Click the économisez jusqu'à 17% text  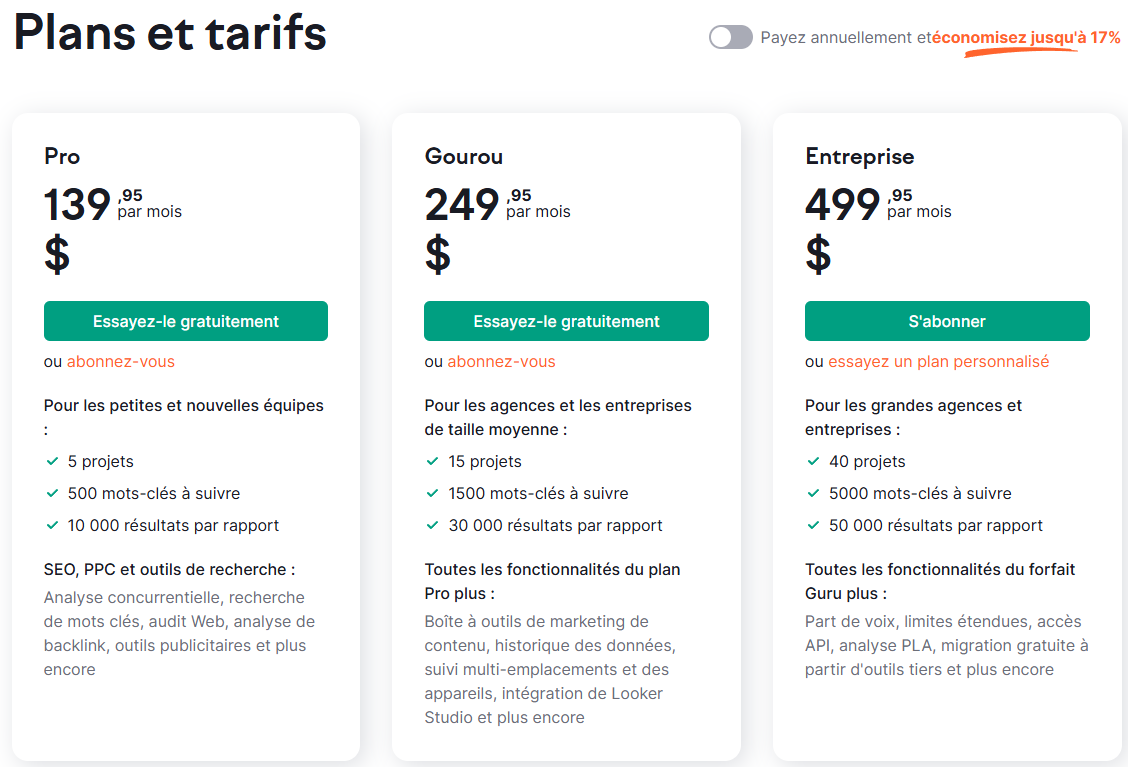[x=1027, y=37]
